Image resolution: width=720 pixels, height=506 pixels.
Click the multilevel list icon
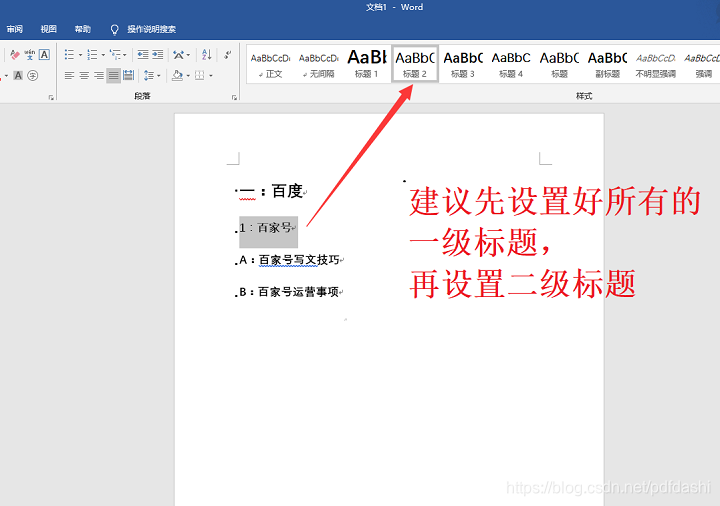pyautogui.click(x=115, y=55)
